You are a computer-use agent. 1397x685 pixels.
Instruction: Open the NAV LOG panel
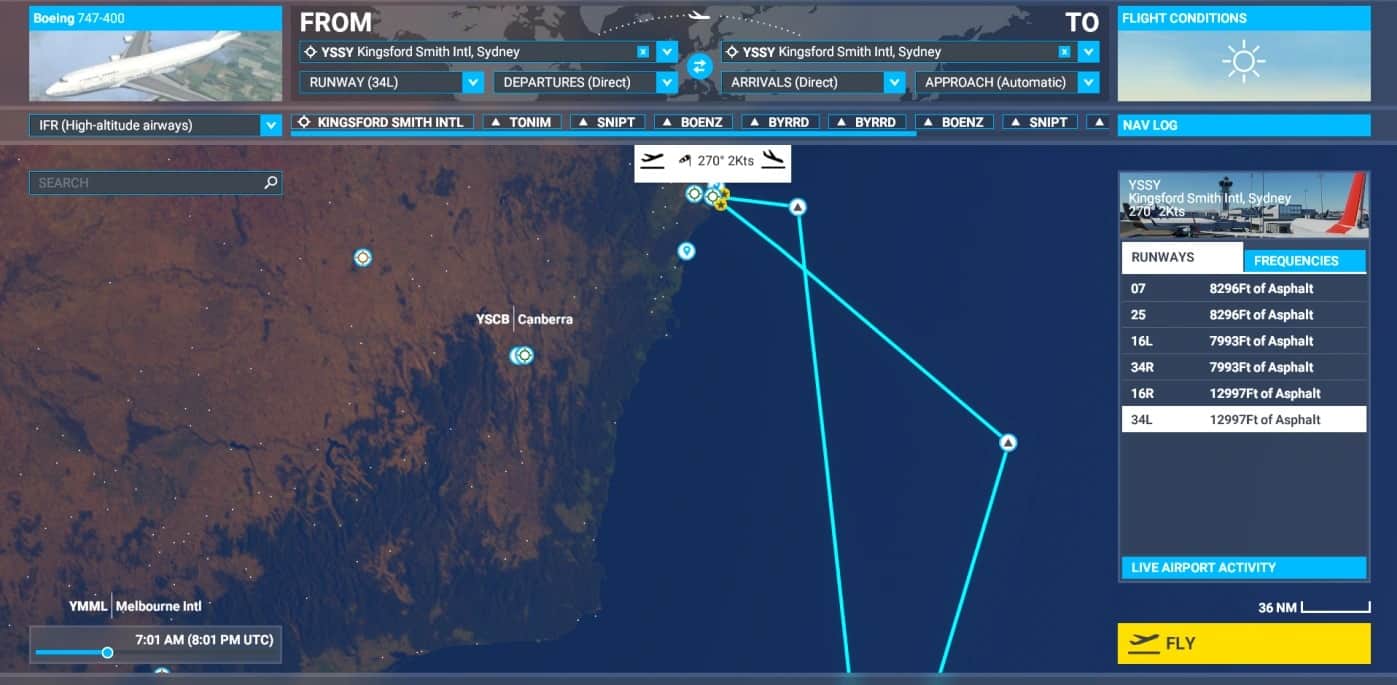point(1243,125)
